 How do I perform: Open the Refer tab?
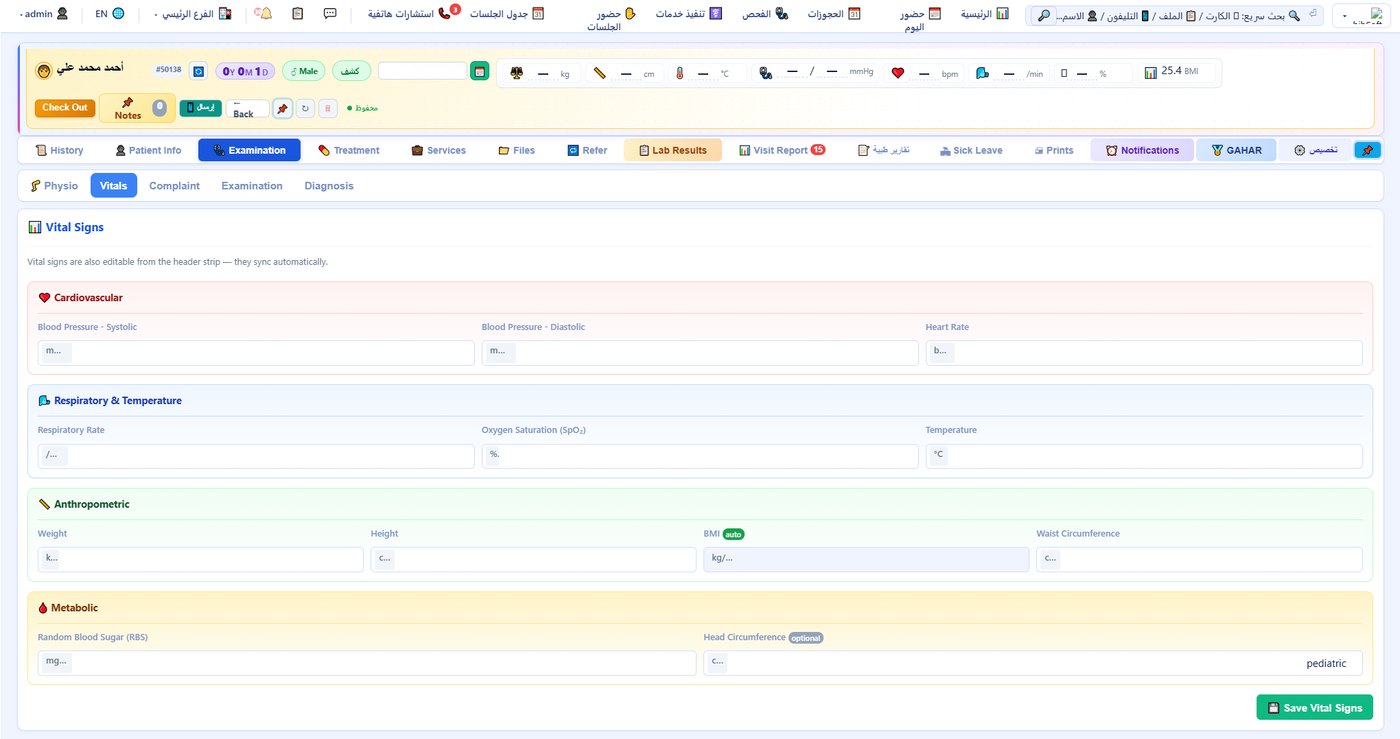tap(587, 150)
